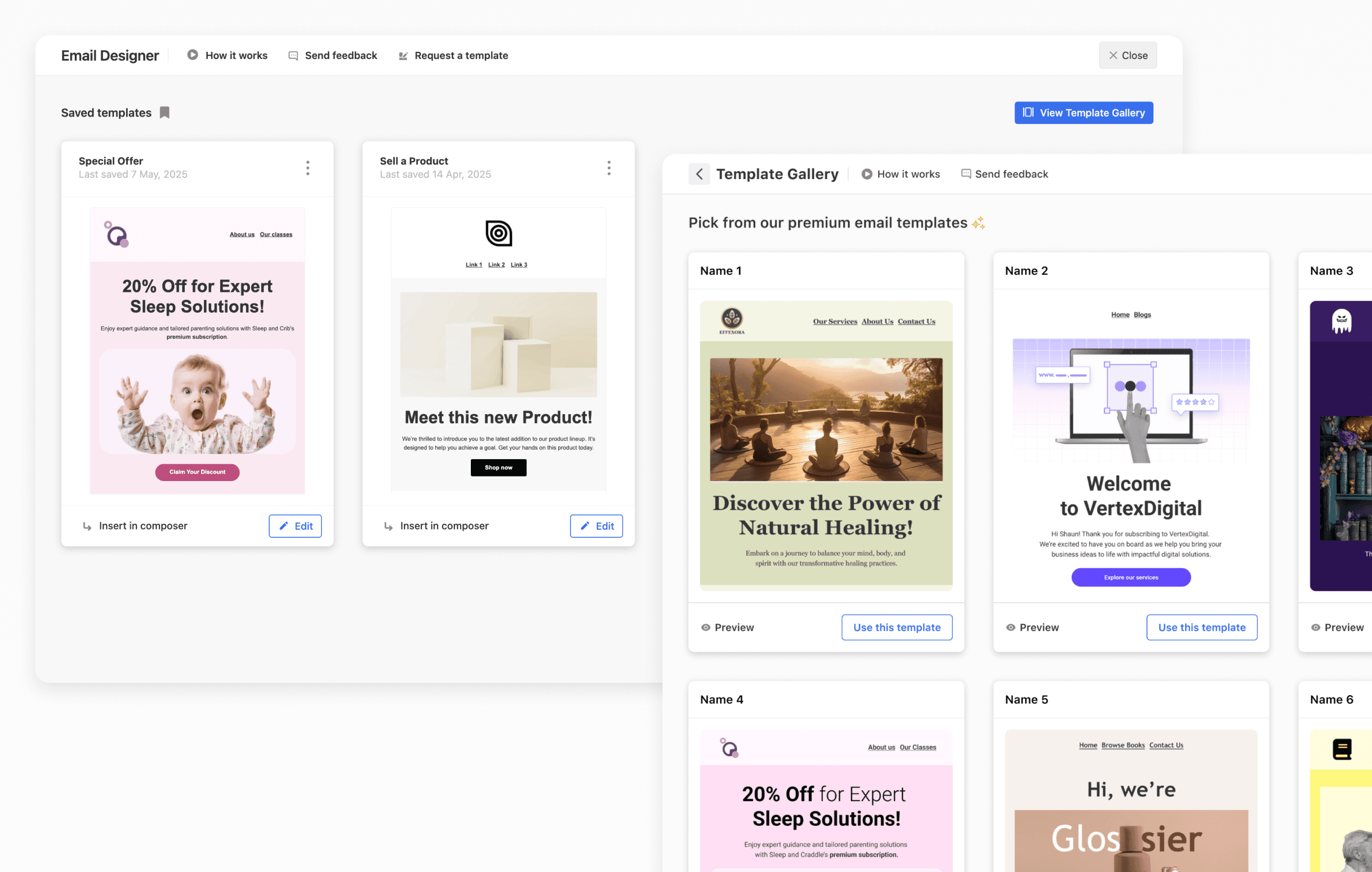Click the feedback speech icon in Email Designer header
Viewport: 1372px width, 872px height.
(x=293, y=56)
